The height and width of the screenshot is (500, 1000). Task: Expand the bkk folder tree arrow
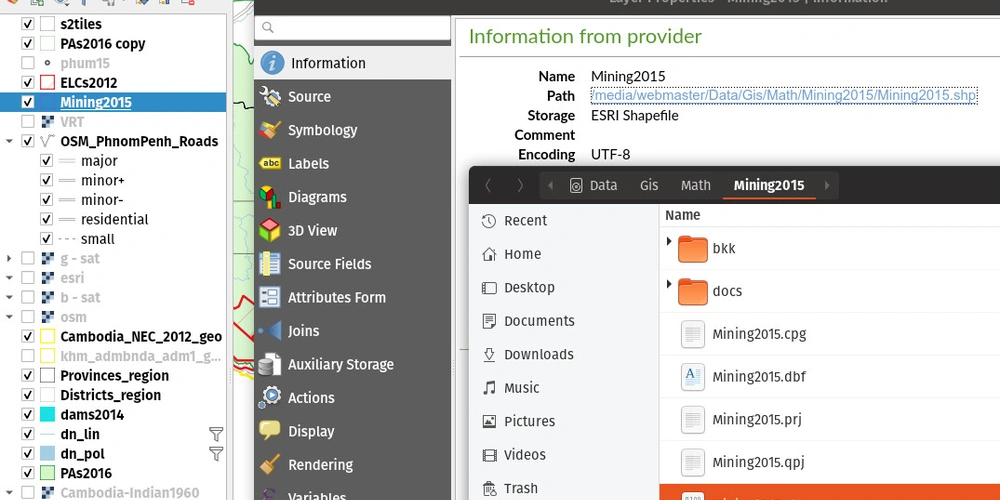pyautogui.click(x=668, y=241)
